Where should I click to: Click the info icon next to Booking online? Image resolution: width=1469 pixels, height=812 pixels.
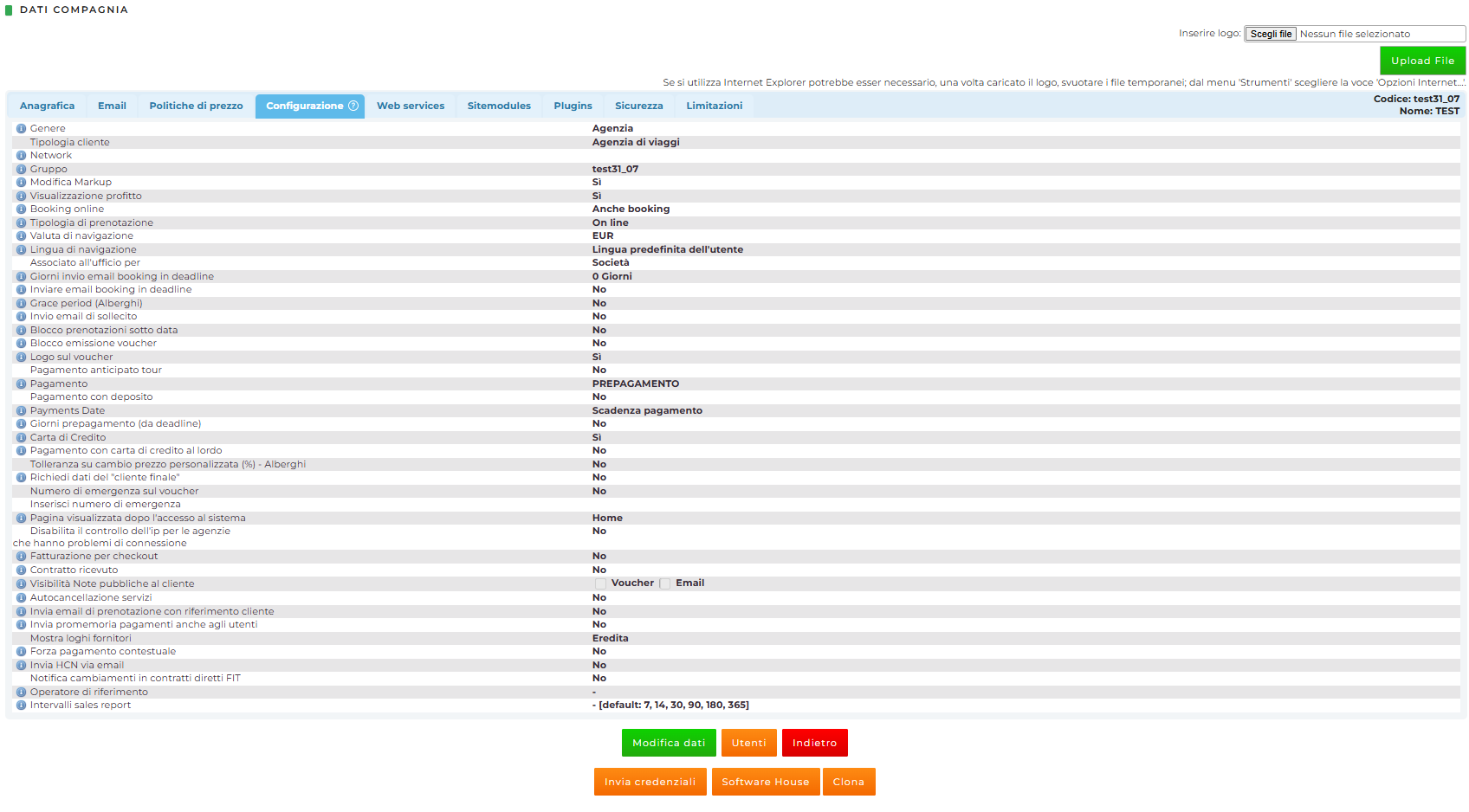tap(21, 209)
